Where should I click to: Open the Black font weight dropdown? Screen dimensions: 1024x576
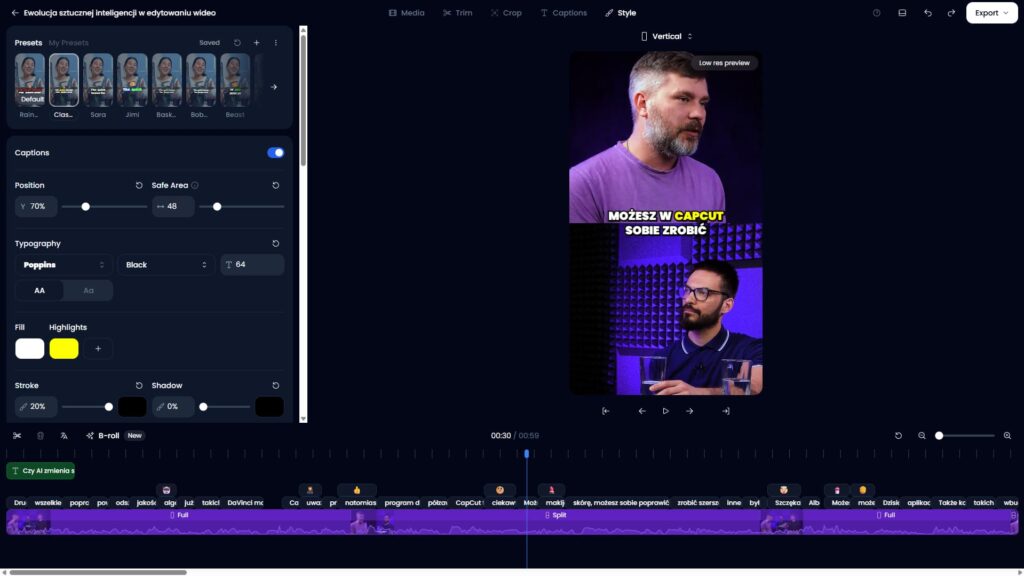(x=166, y=265)
